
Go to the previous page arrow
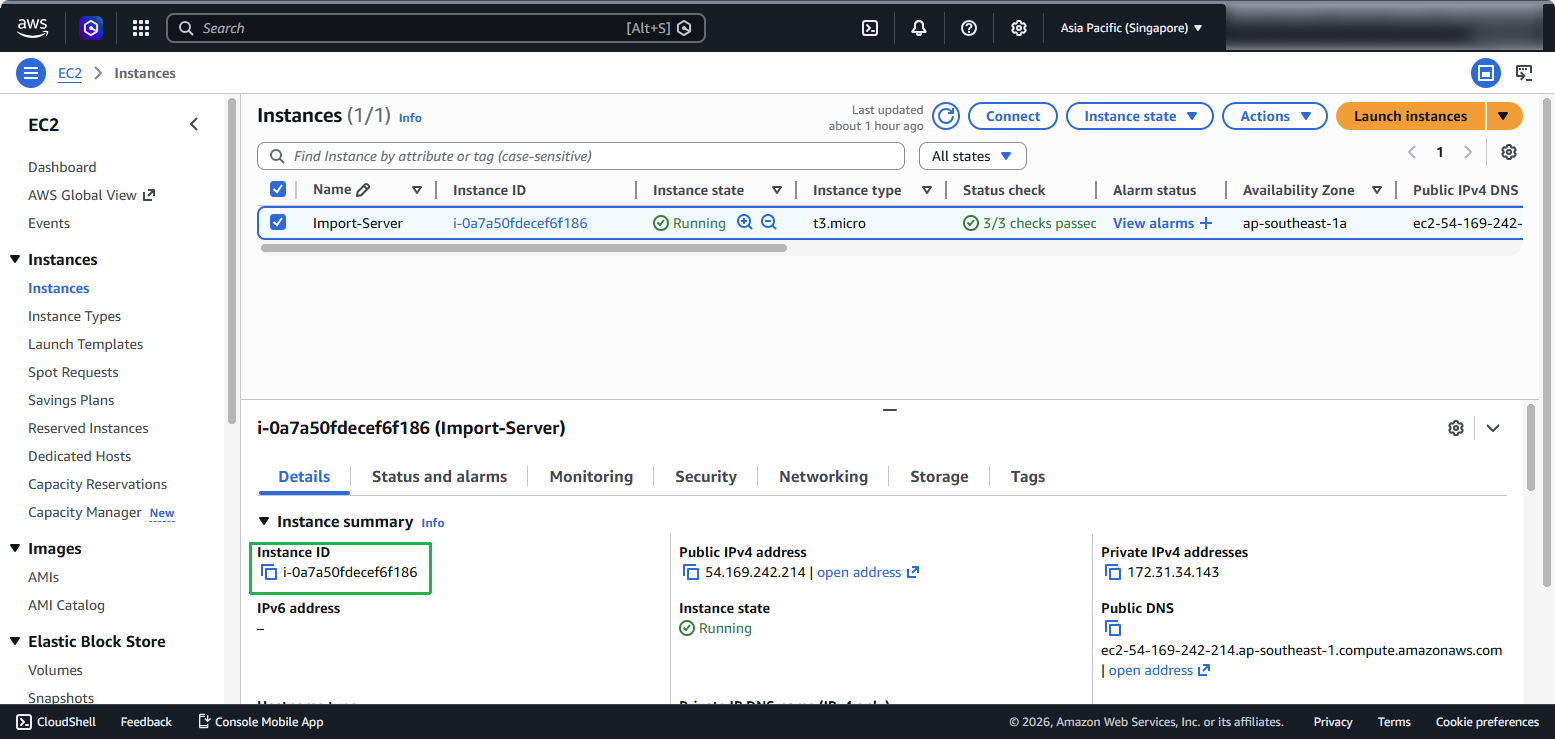click(x=1412, y=152)
